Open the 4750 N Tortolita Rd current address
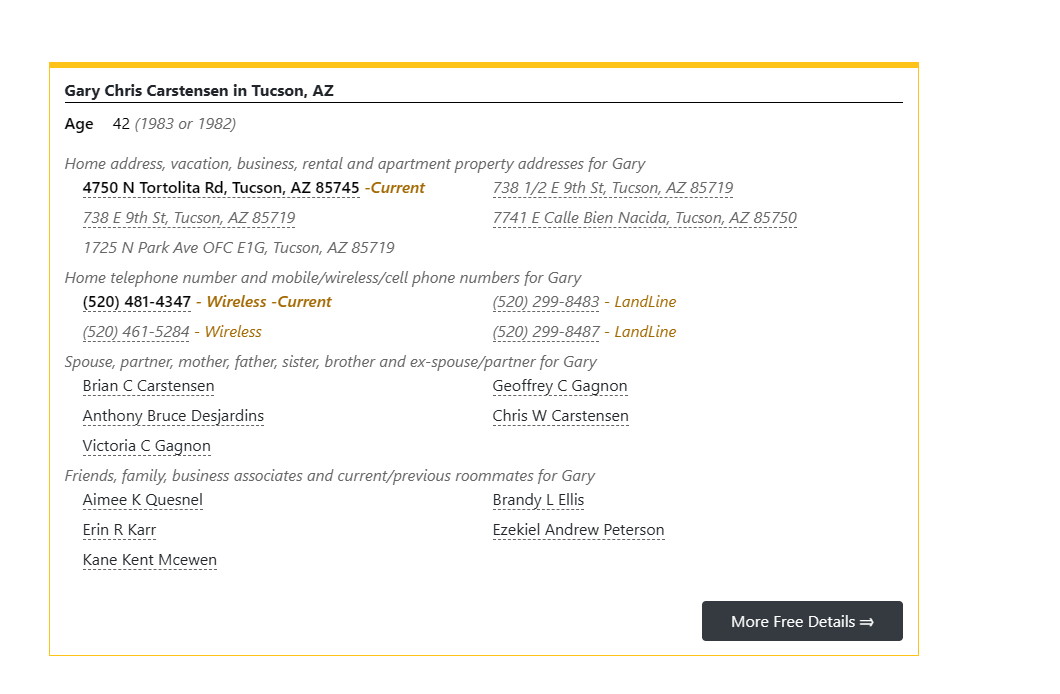Screen dimensions: 1060x694 pyautogui.click(x=221, y=188)
